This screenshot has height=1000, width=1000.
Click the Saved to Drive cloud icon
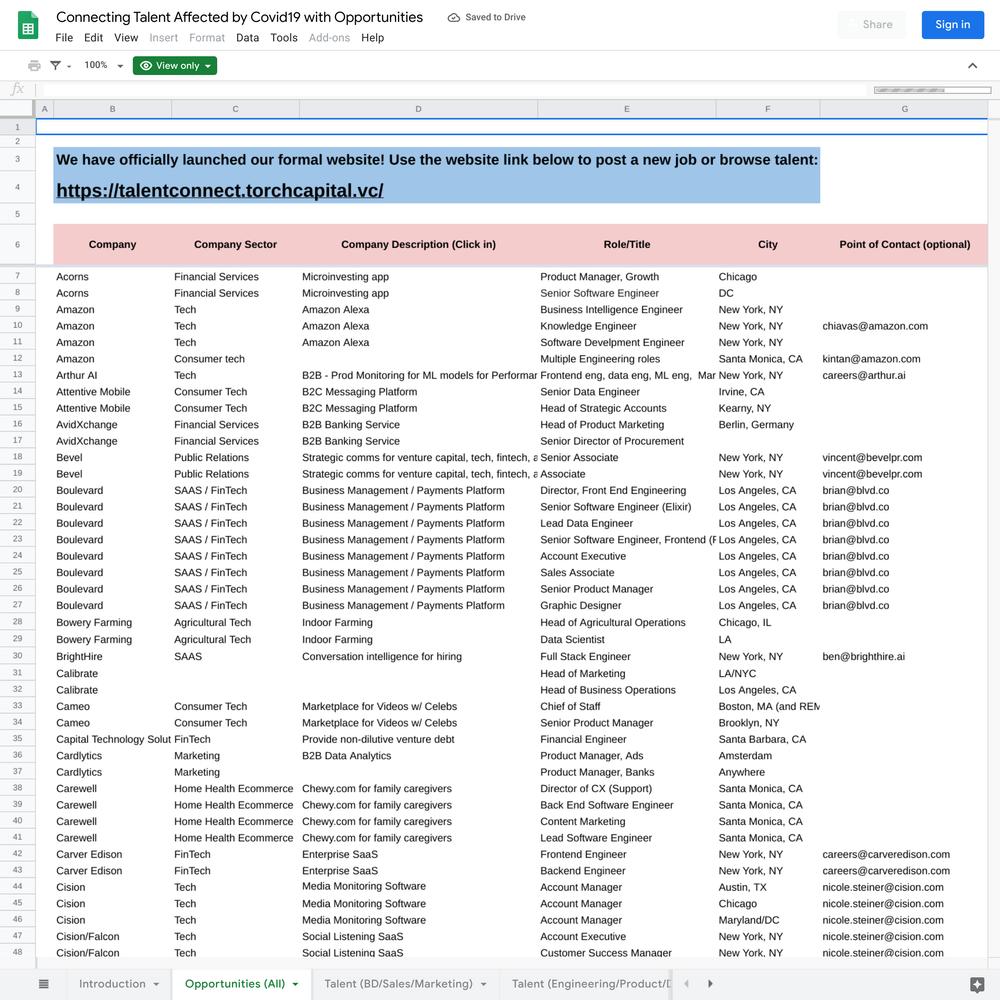click(453, 18)
